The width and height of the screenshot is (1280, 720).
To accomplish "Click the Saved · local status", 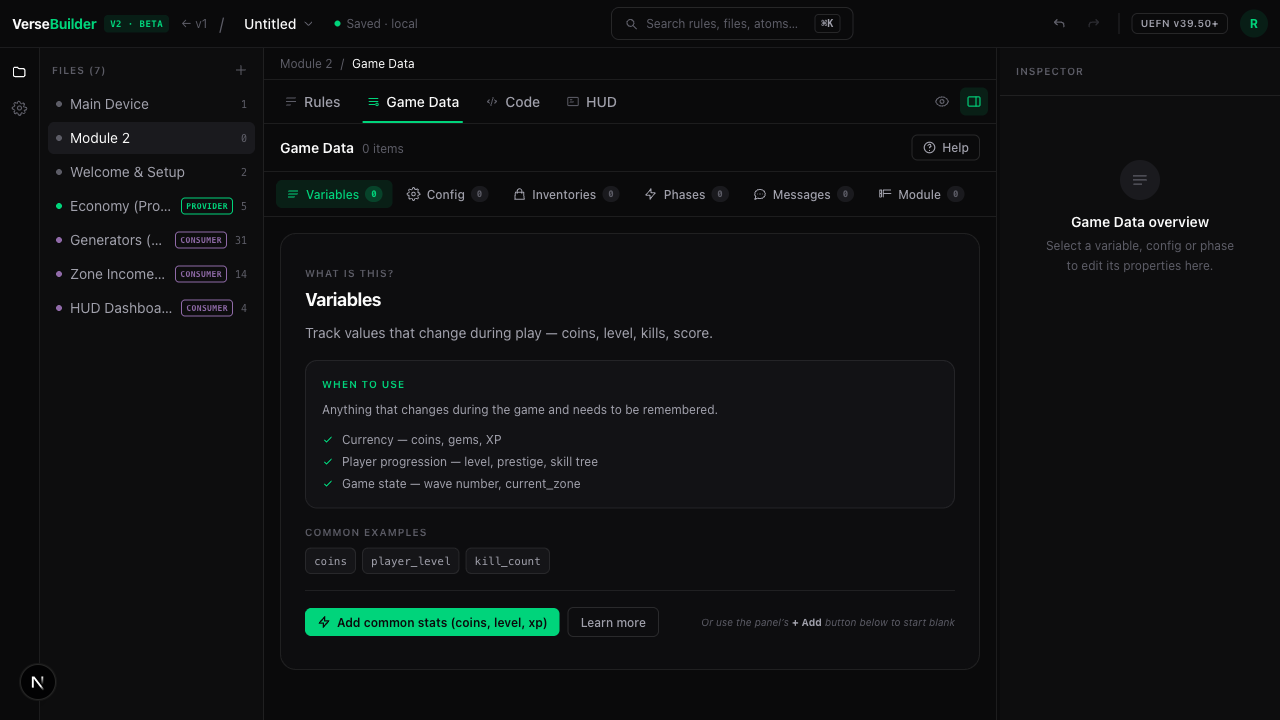I will tap(376, 24).
